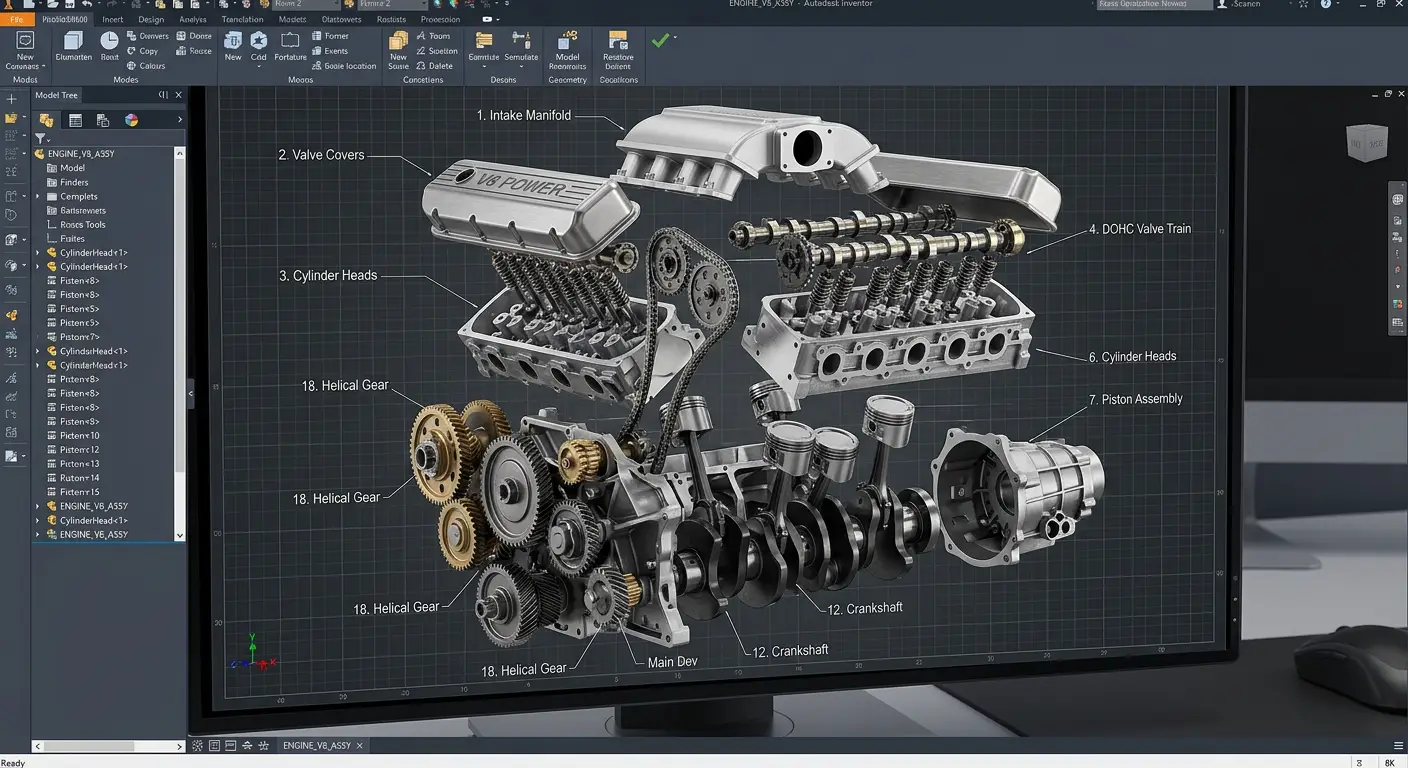1408x768 pixels.
Task: Open the Semulate dropdown arrow
Action: 521,67
